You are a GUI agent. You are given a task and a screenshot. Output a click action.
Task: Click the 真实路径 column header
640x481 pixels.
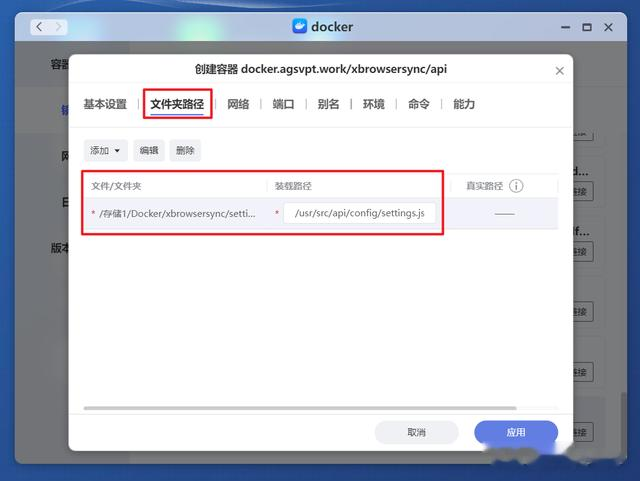[484, 186]
